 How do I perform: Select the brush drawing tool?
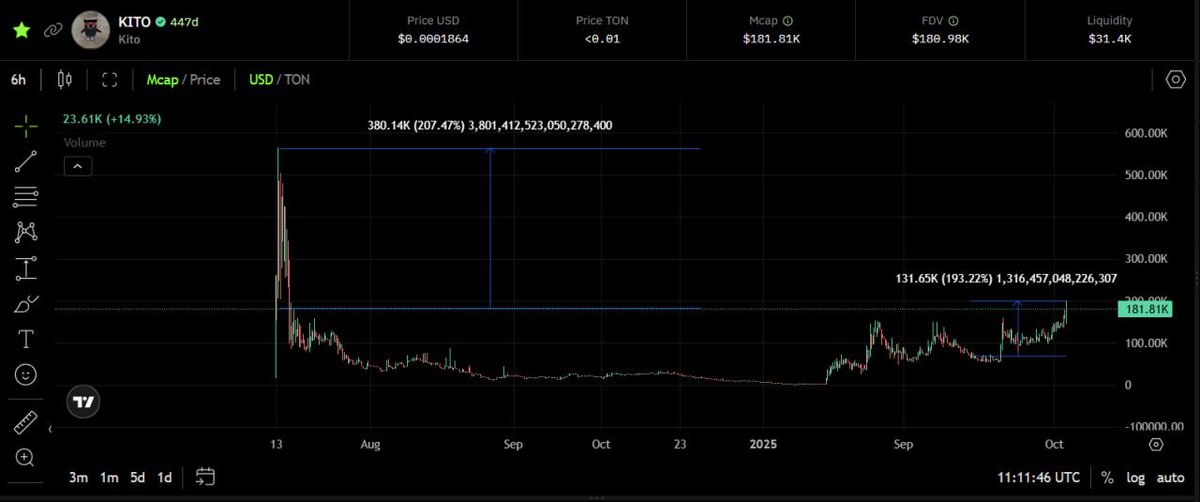[26, 303]
